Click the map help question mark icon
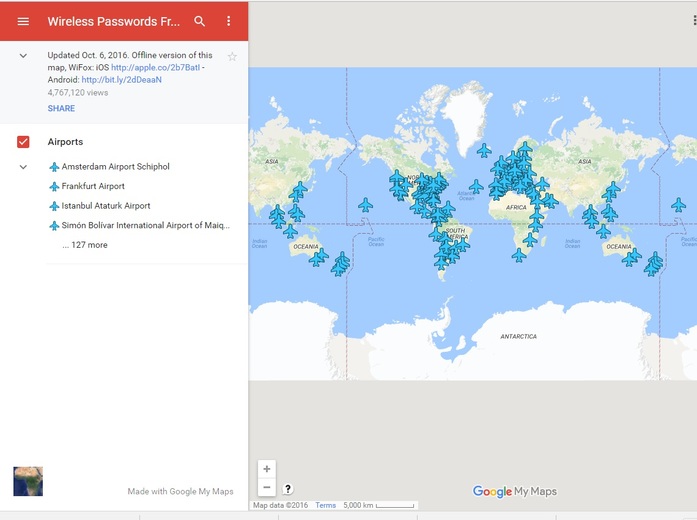This screenshot has width=697, height=520. pyautogui.click(x=288, y=489)
